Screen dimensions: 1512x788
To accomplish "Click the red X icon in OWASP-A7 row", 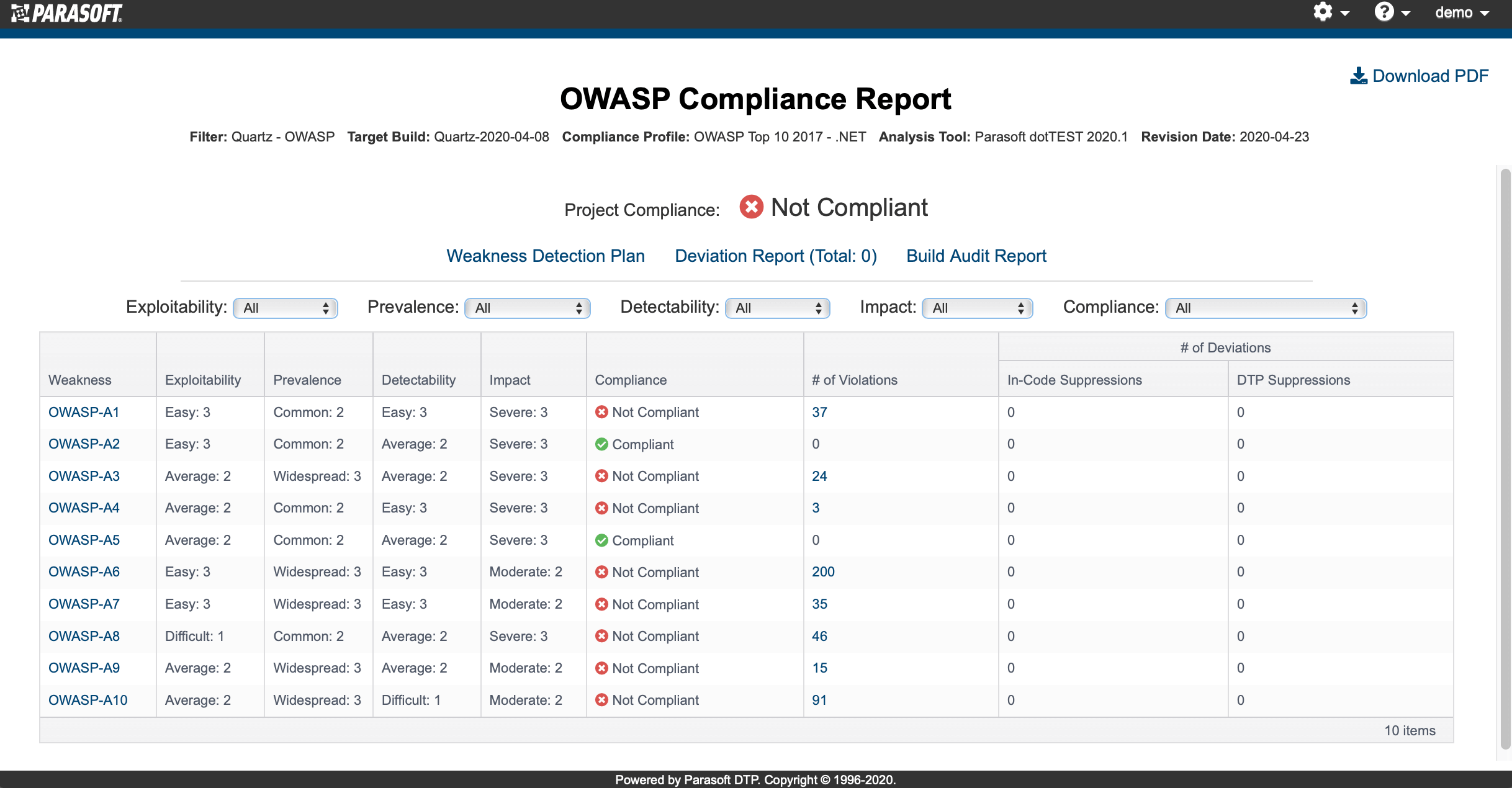I will click(x=601, y=604).
